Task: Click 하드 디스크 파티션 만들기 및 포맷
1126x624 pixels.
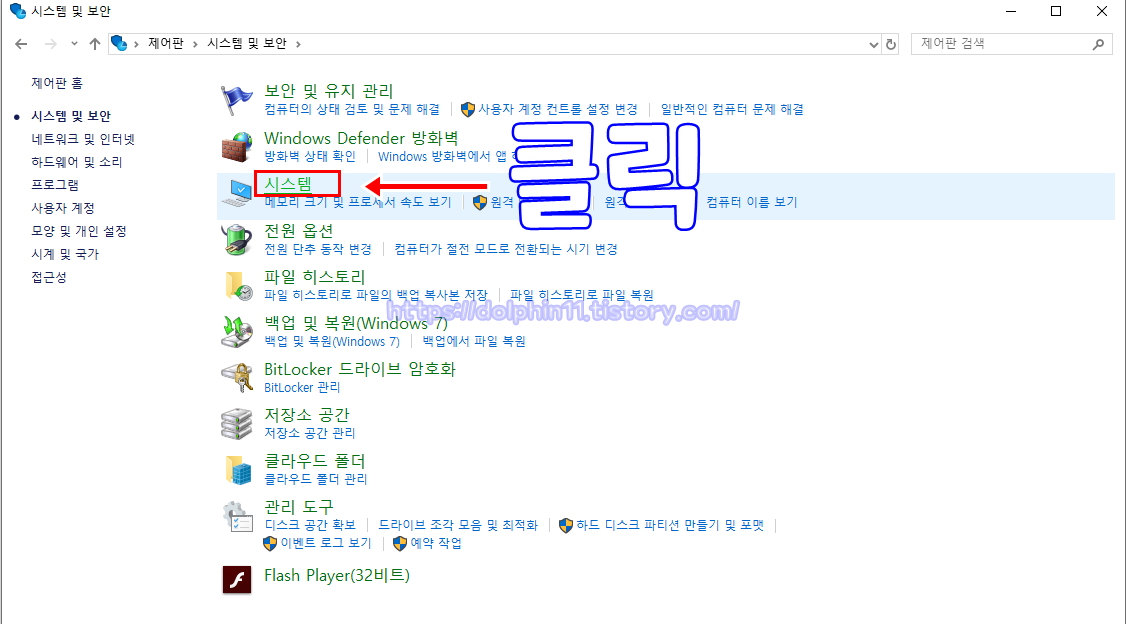Action: [670, 525]
